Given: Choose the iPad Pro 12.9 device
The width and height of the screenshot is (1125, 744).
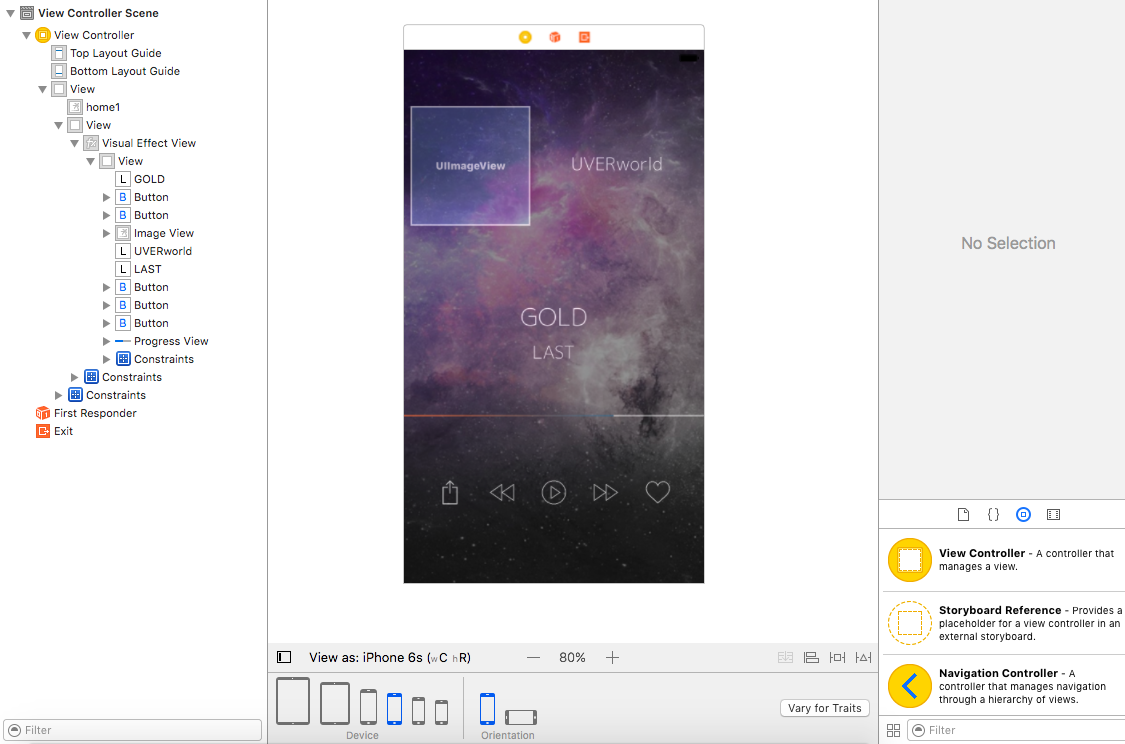Looking at the screenshot, I should coord(293,701).
